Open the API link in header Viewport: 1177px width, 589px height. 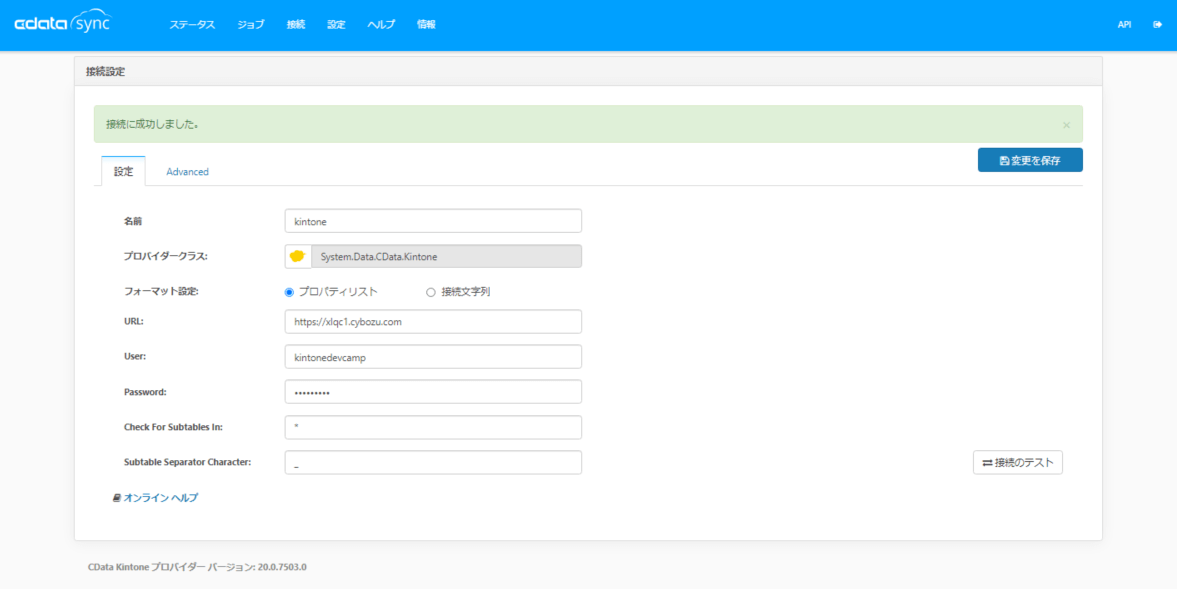pos(1124,25)
